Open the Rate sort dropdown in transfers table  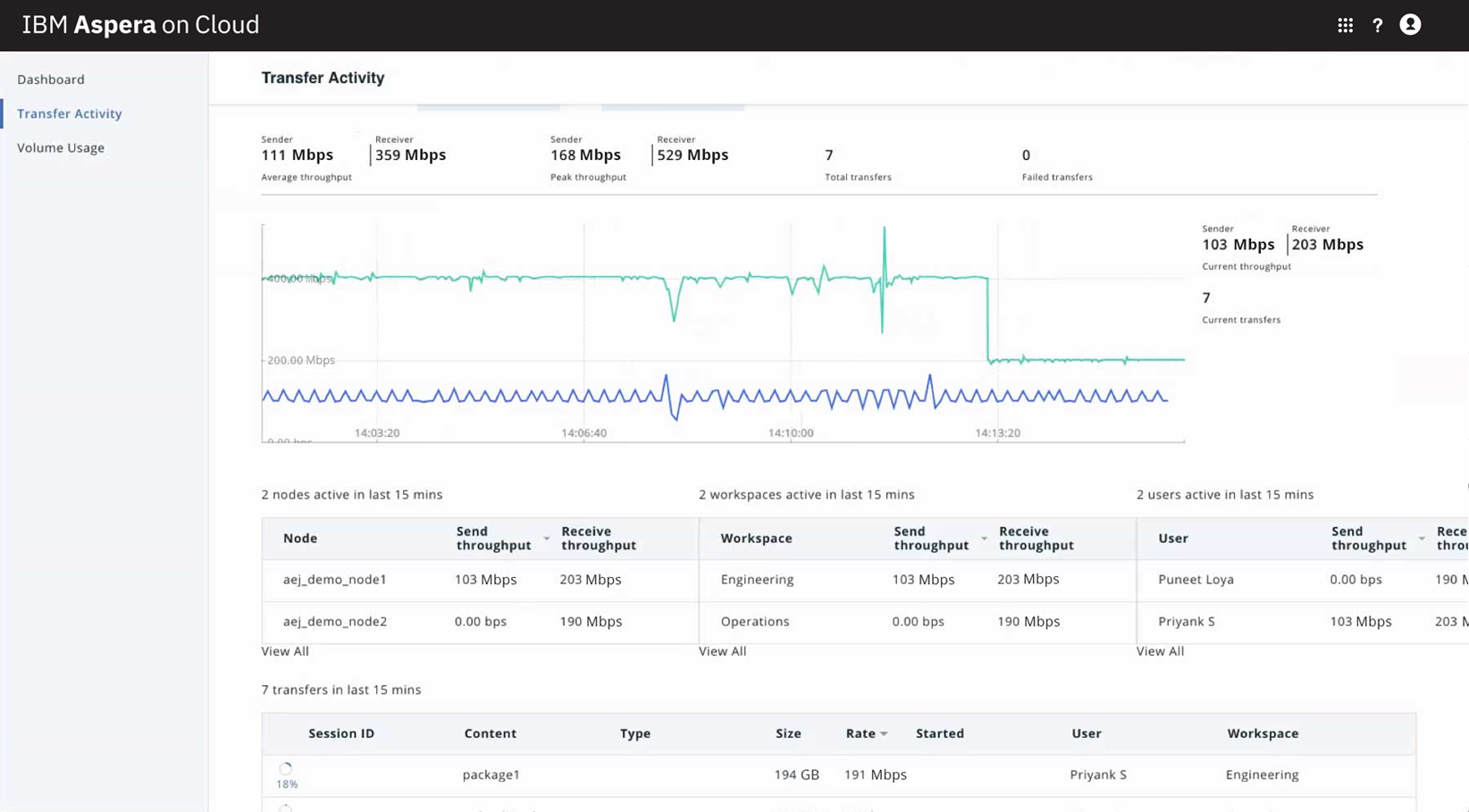(x=884, y=733)
